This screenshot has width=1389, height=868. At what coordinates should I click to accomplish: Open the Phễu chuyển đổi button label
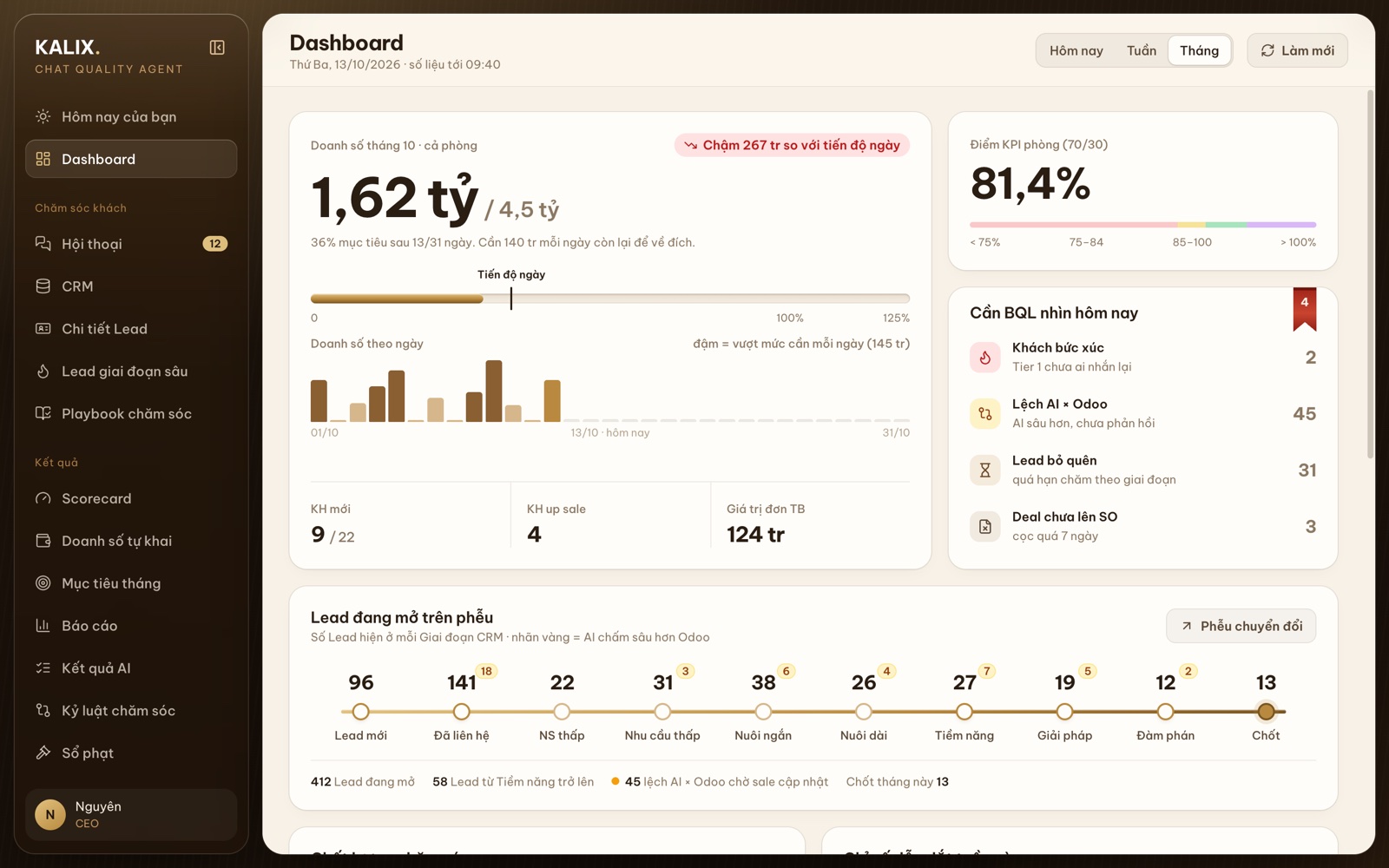[1252, 626]
